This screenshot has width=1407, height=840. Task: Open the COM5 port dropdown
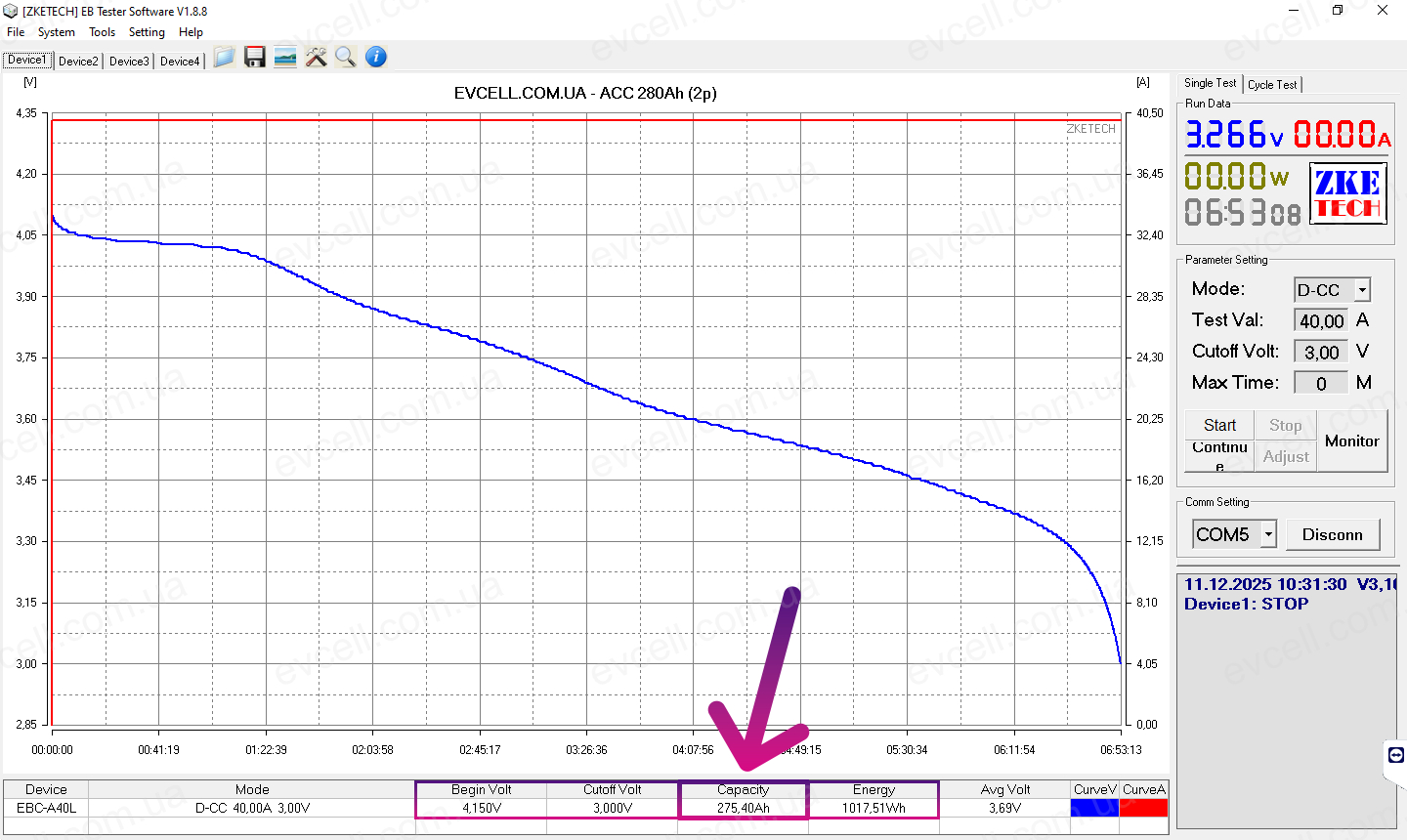[1268, 534]
